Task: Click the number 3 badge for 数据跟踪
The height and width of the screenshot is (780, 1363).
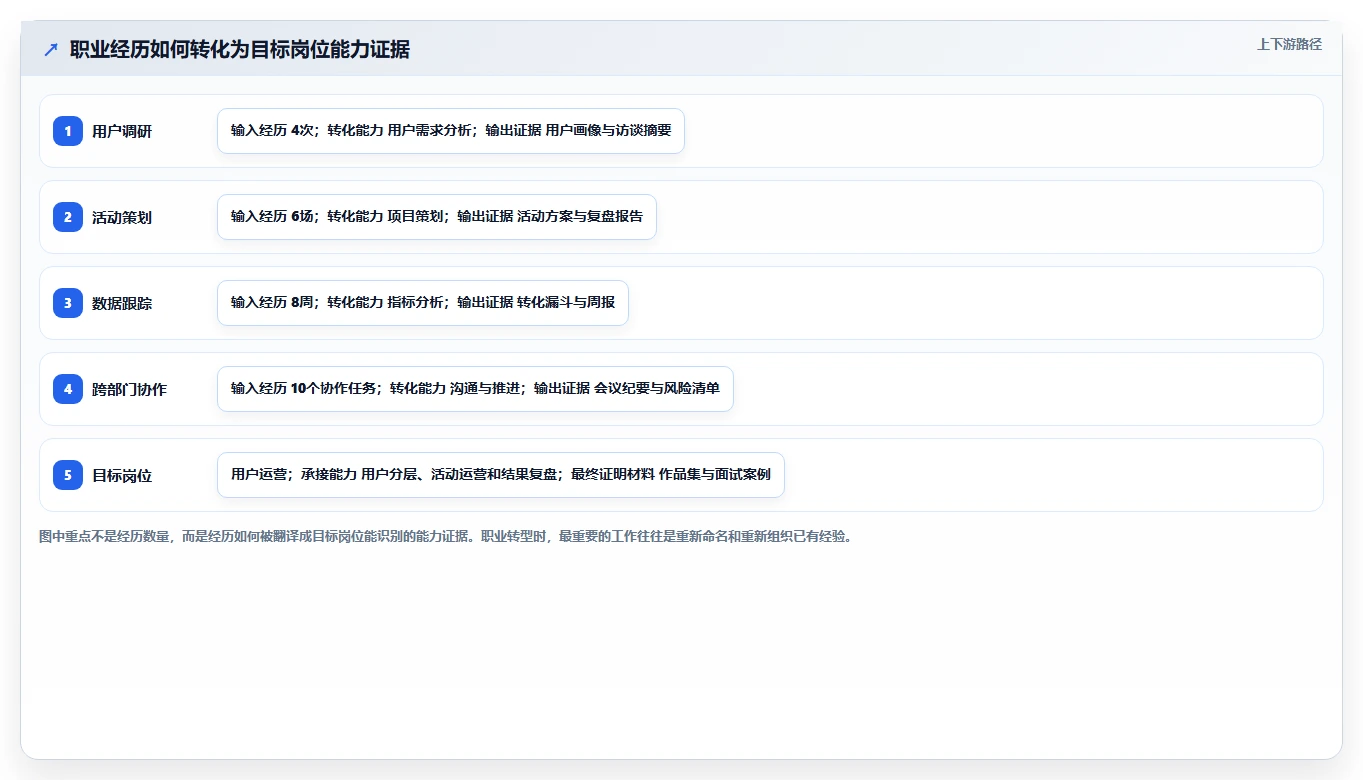Action: pos(68,303)
